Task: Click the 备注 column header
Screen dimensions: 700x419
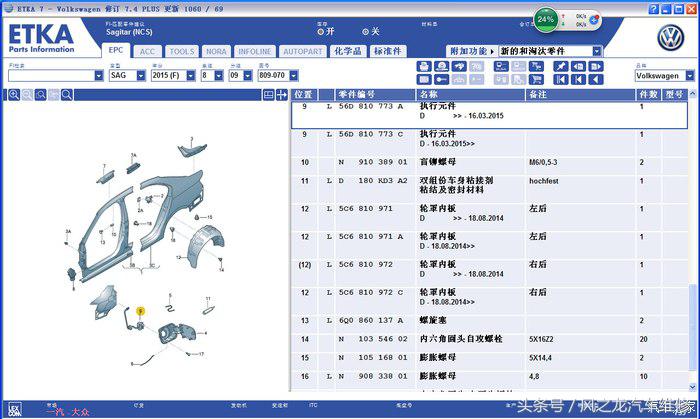Action: [x=580, y=95]
